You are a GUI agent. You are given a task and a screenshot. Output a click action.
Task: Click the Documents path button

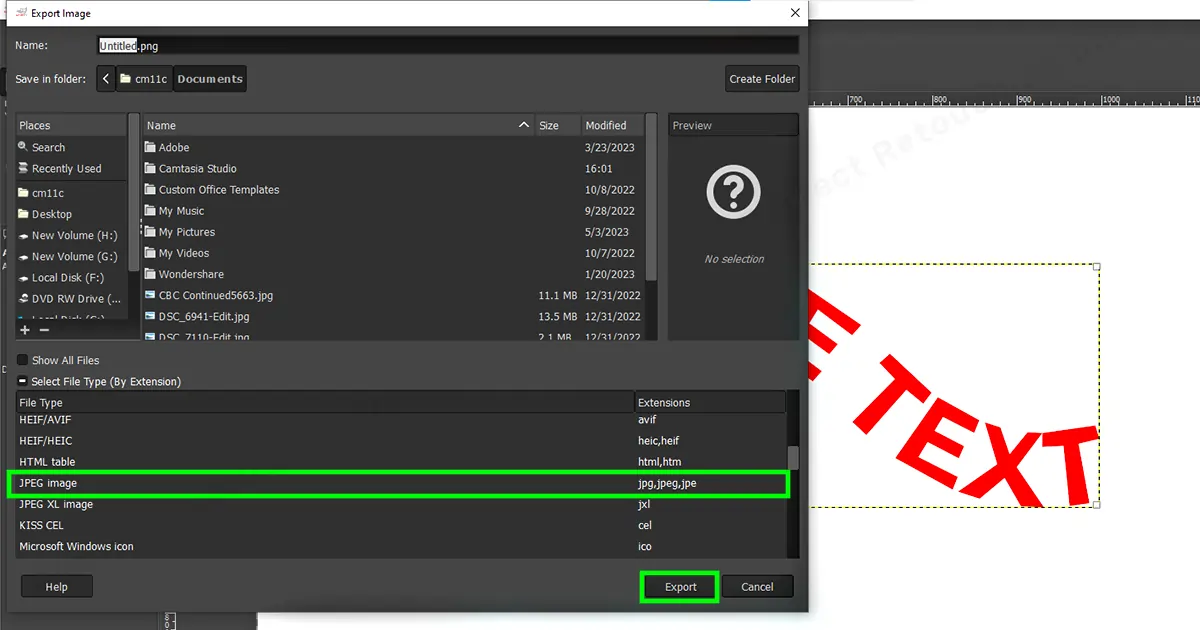coord(210,79)
